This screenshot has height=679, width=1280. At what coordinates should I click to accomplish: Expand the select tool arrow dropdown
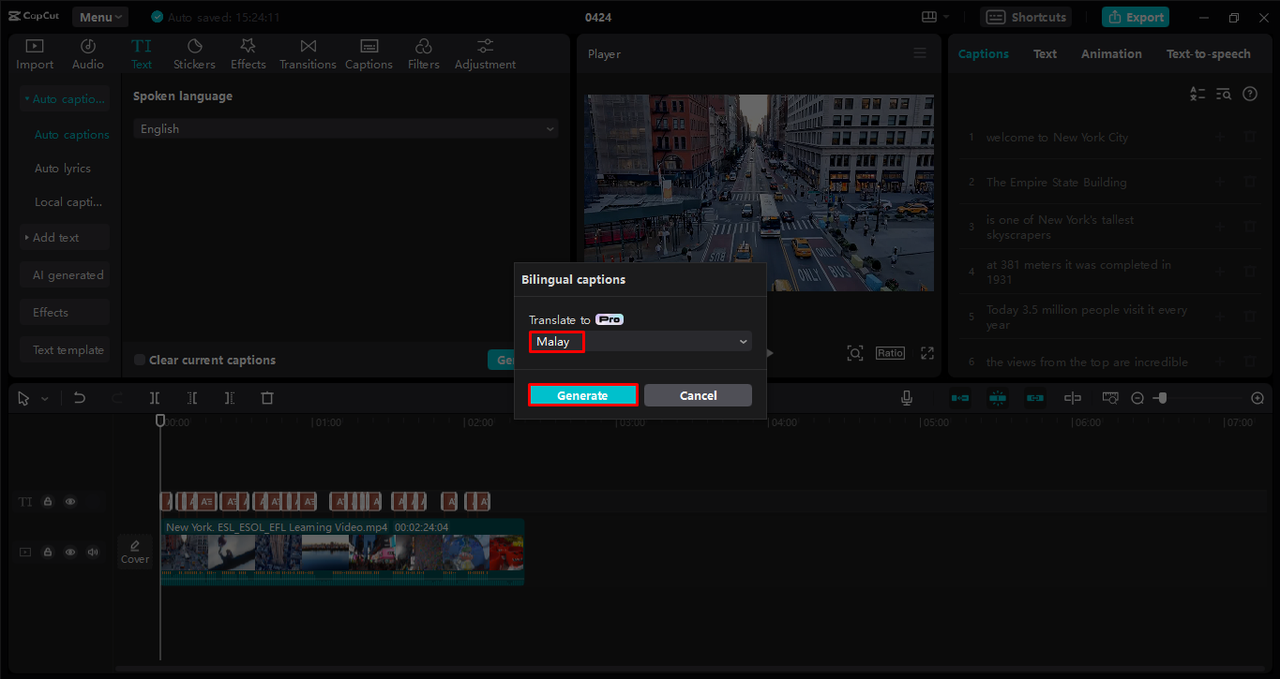45,399
